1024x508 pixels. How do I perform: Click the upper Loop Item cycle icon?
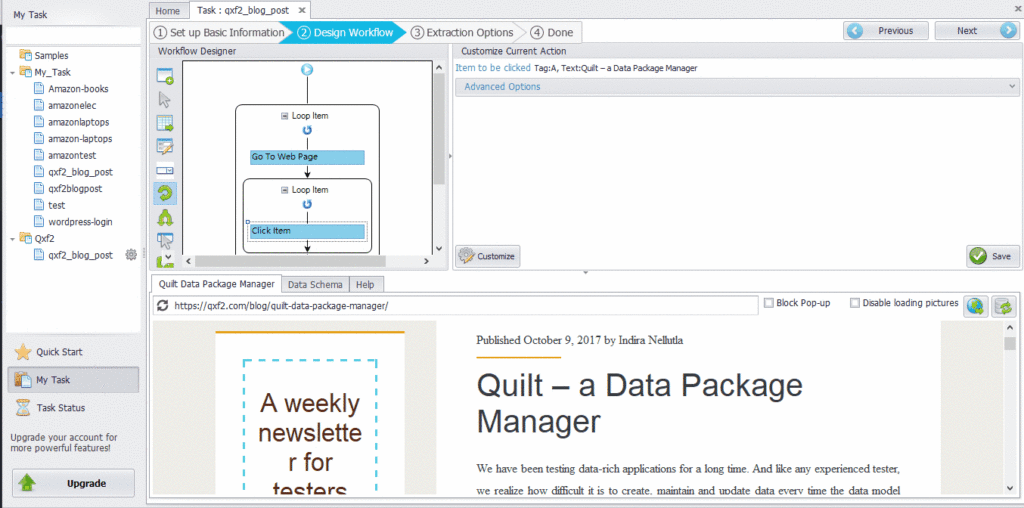tap(307, 130)
